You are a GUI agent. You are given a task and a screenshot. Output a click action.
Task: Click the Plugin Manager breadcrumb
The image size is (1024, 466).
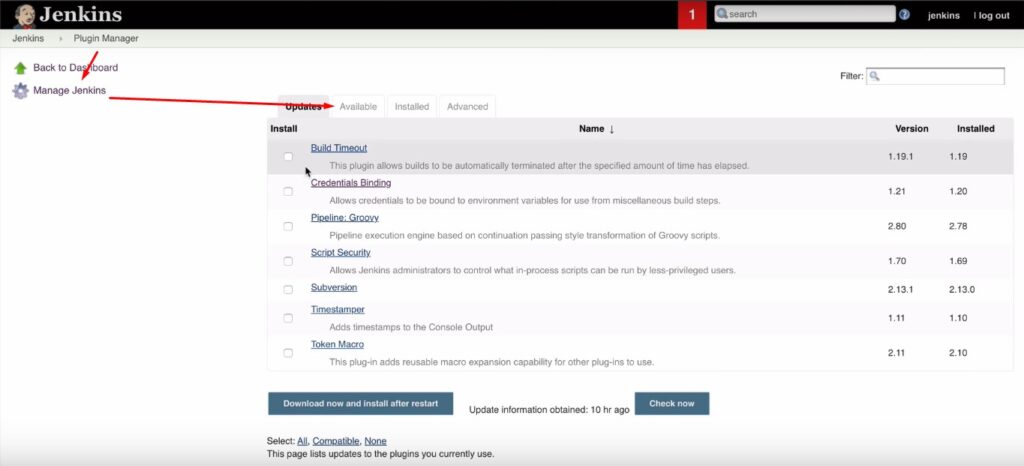pyautogui.click(x=106, y=39)
